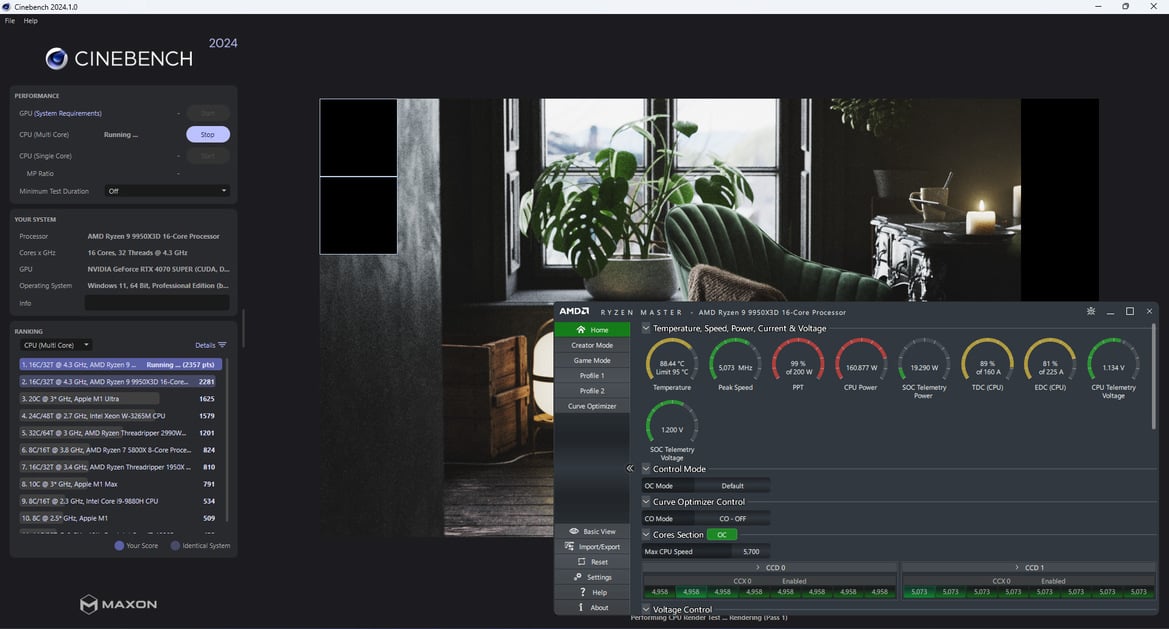The height and width of the screenshot is (629, 1169).
Task: Select the Intel Core i9-9880H ranking row
Action: click(x=121, y=501)
